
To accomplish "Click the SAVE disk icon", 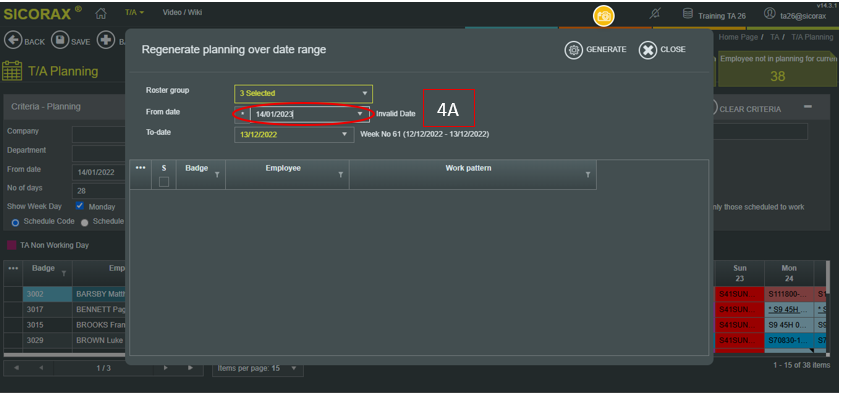I will (x=60, y=40).
